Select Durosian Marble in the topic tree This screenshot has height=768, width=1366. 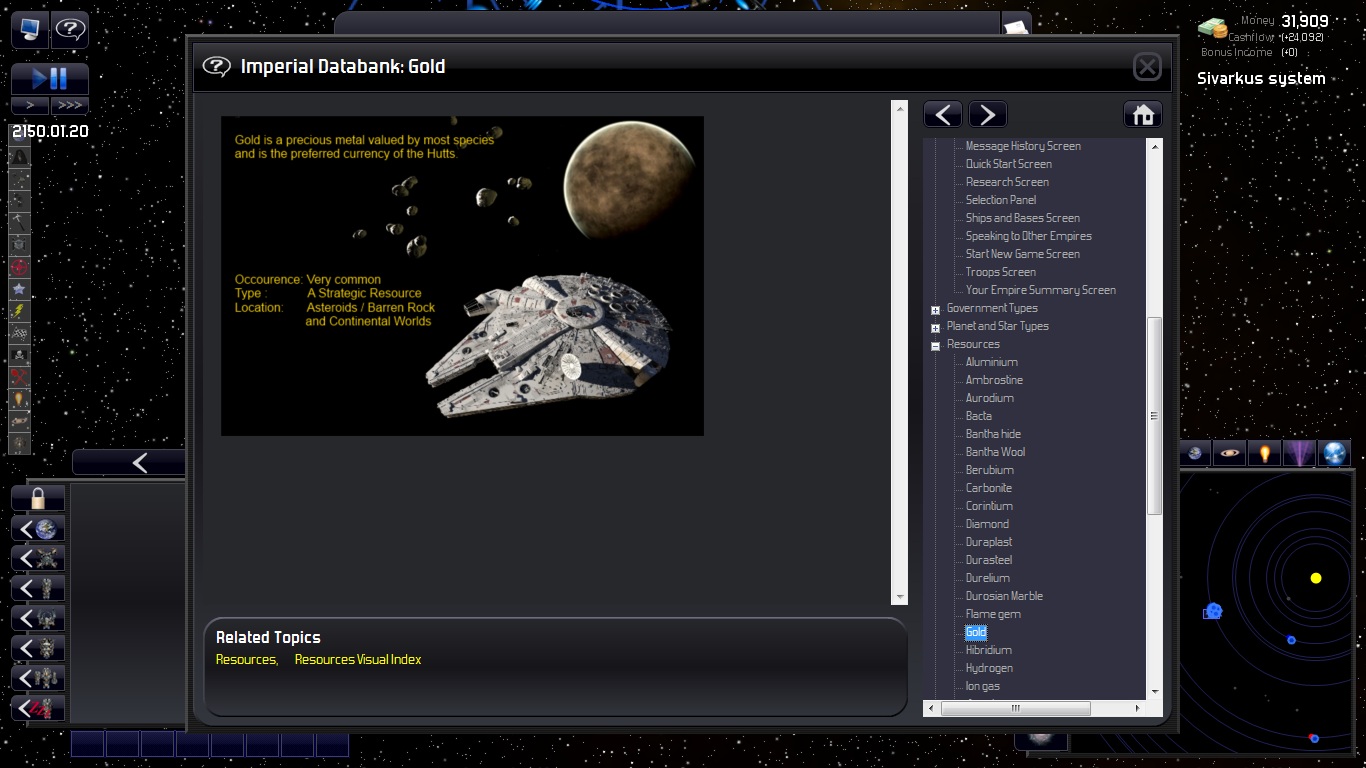1004,596
